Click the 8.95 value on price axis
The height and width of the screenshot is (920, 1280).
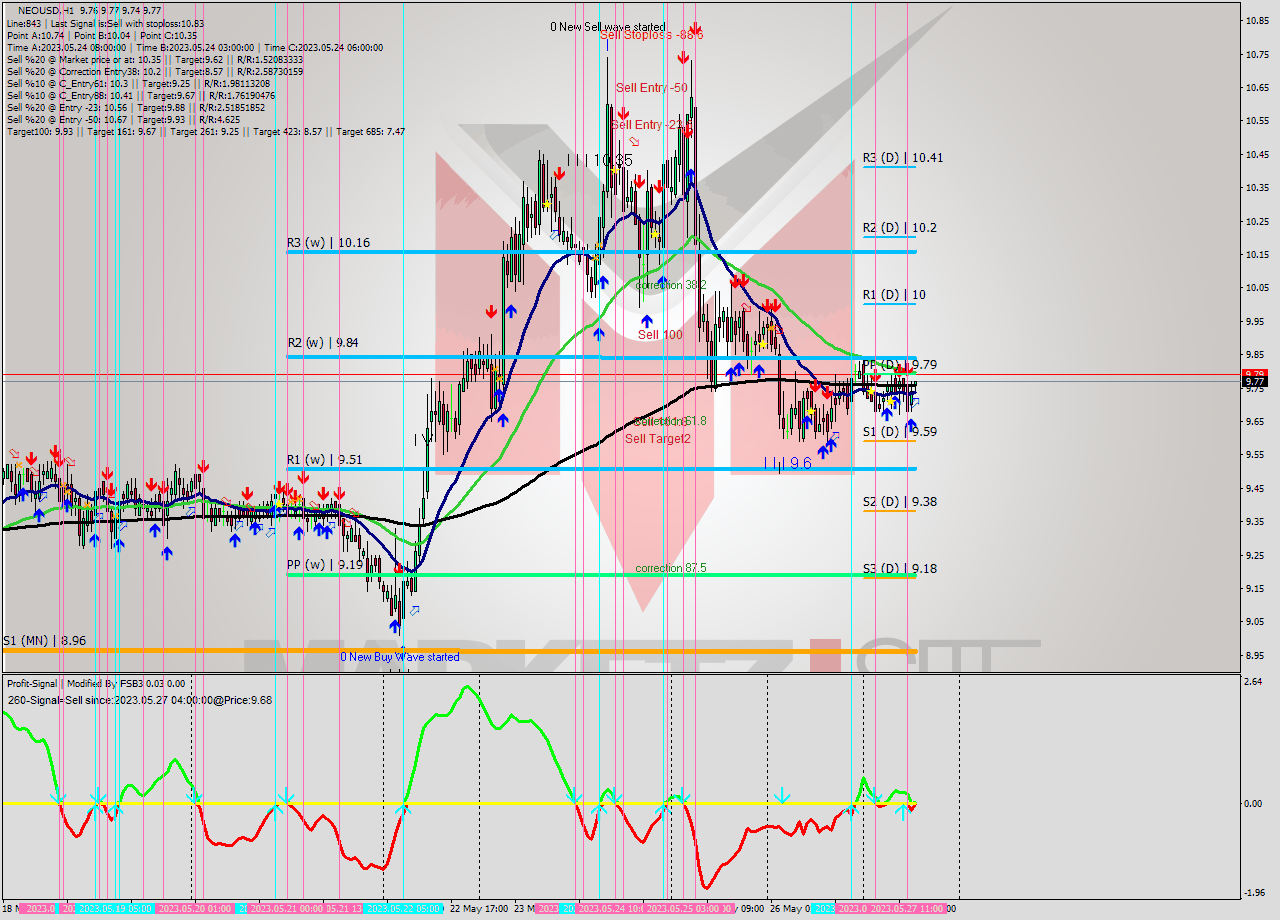click(1258, 655)
